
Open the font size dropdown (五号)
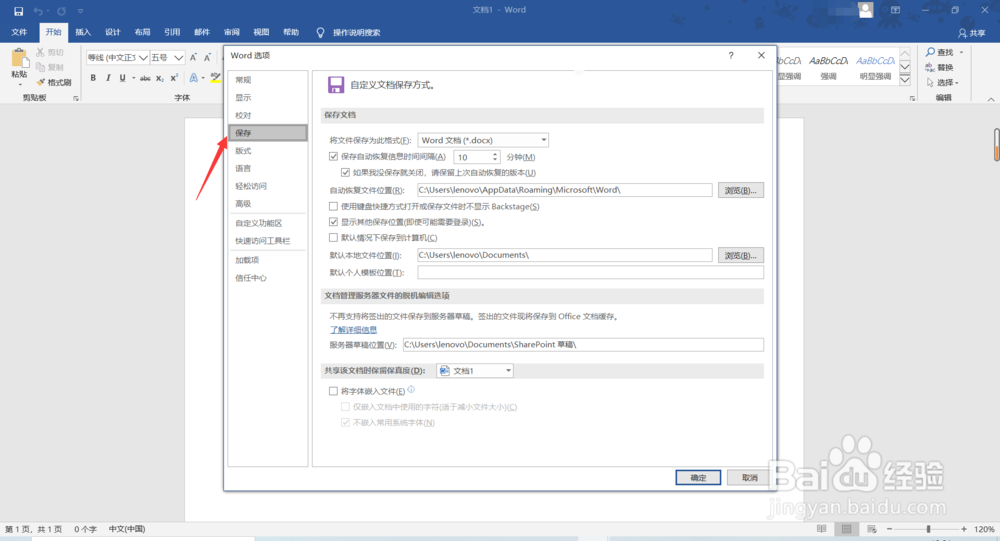pos(179,57)
